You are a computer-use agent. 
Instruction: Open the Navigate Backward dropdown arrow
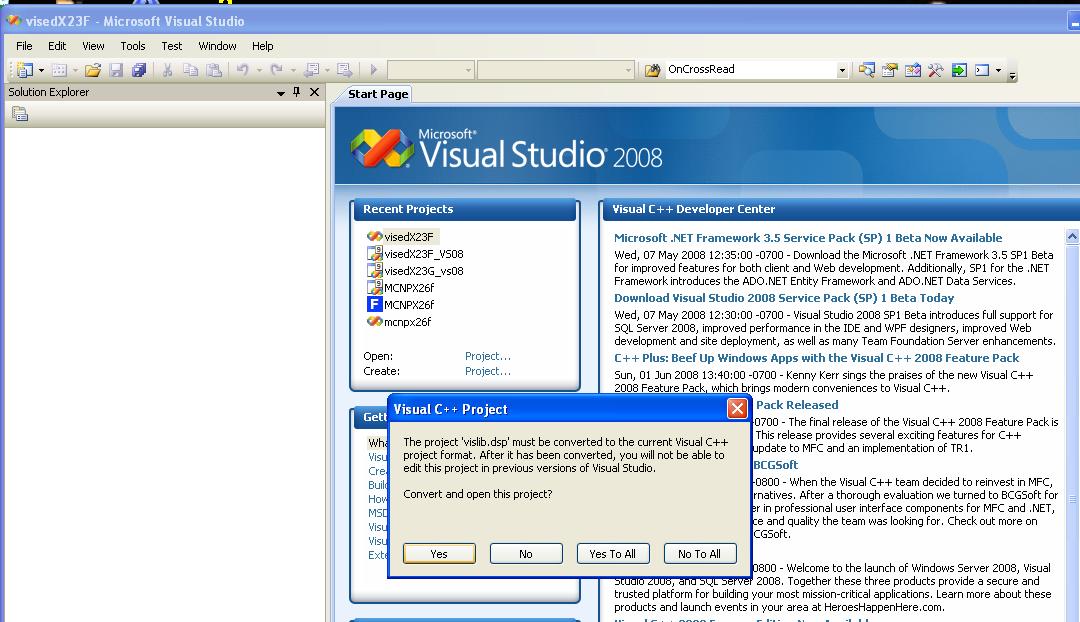point(326,70)
